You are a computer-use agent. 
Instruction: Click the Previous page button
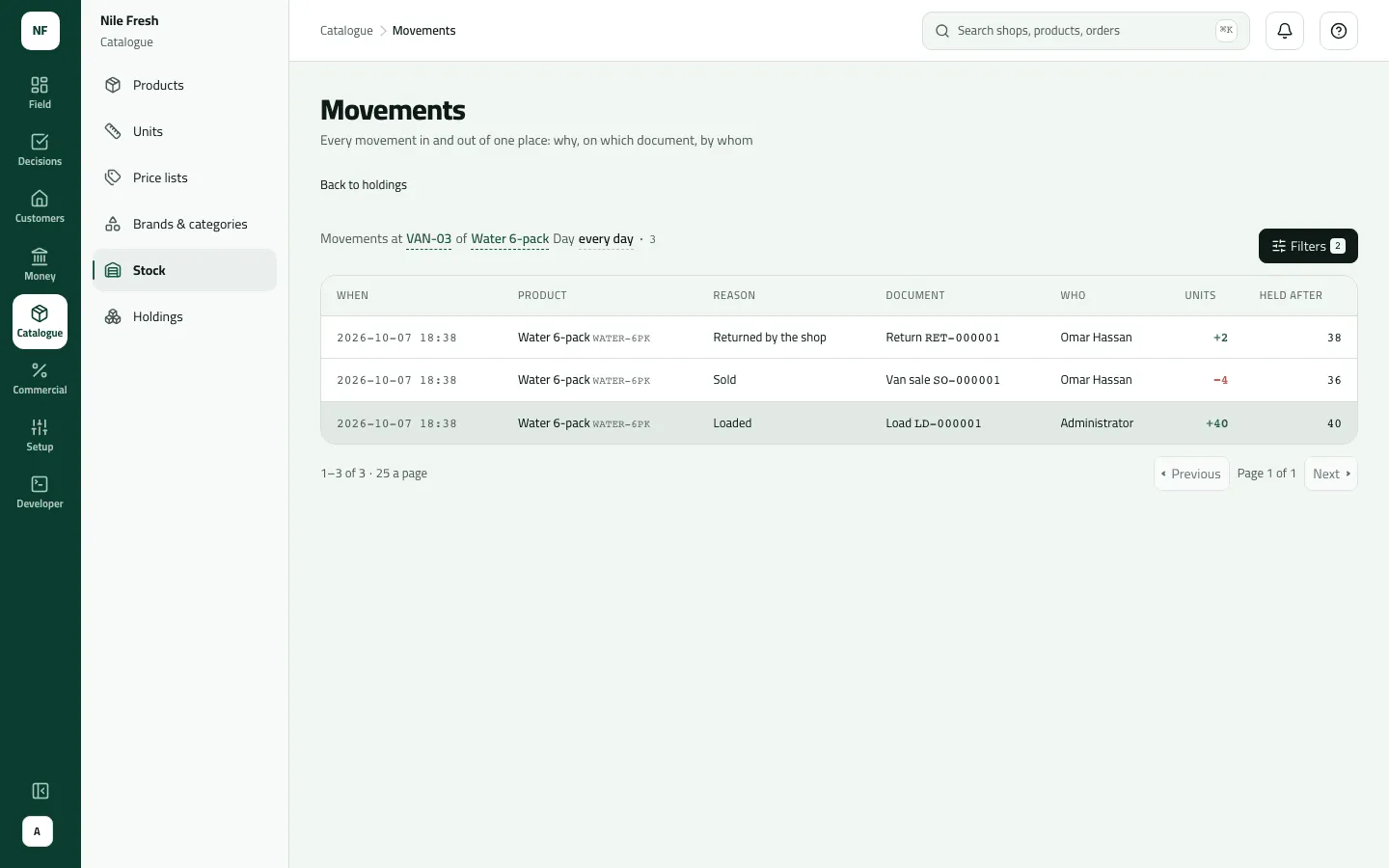[x=1191, y=474]
